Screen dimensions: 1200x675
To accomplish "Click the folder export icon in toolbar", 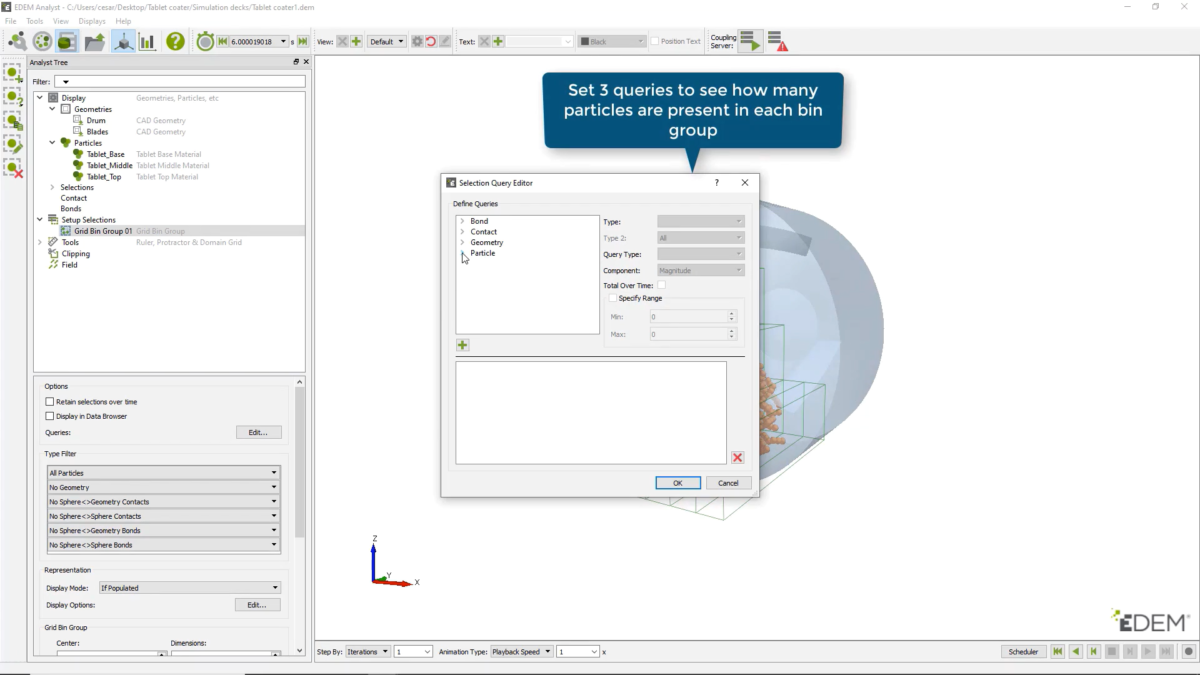I will (95, 41).
